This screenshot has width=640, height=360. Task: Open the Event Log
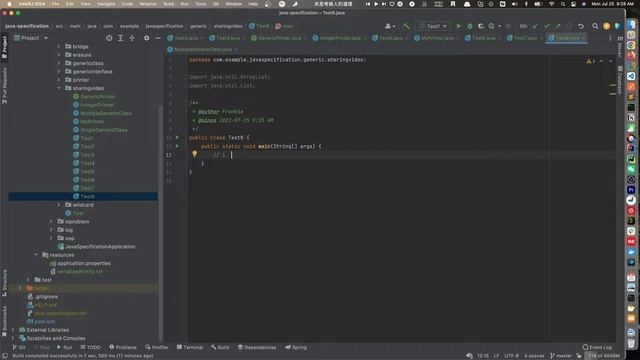pos(597,347)
